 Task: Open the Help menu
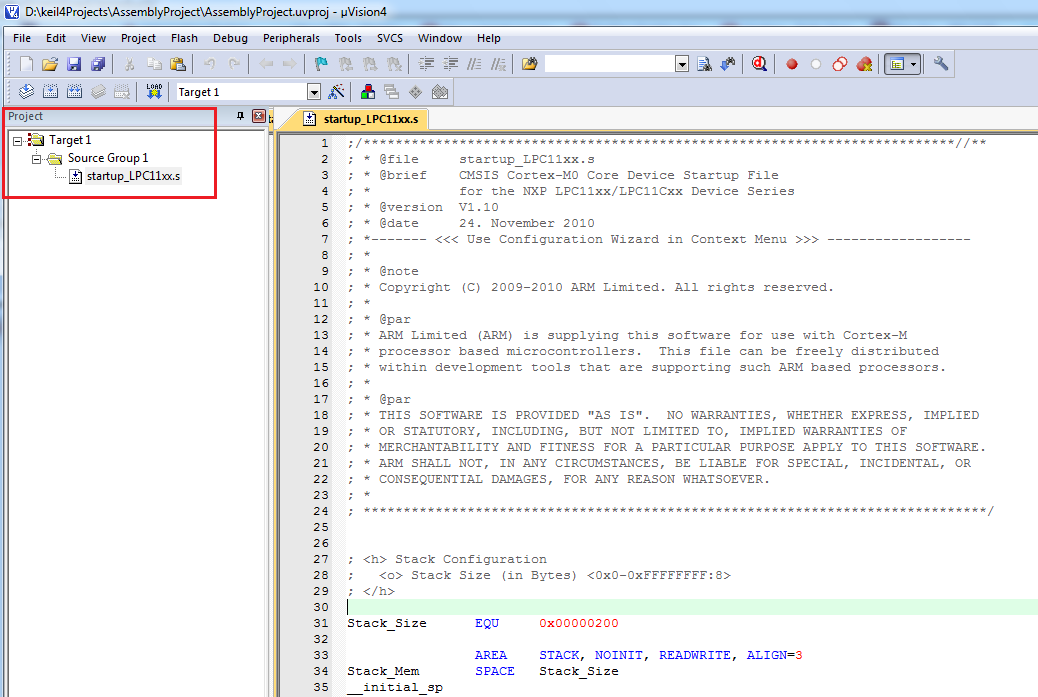click(x=489, y=38)
